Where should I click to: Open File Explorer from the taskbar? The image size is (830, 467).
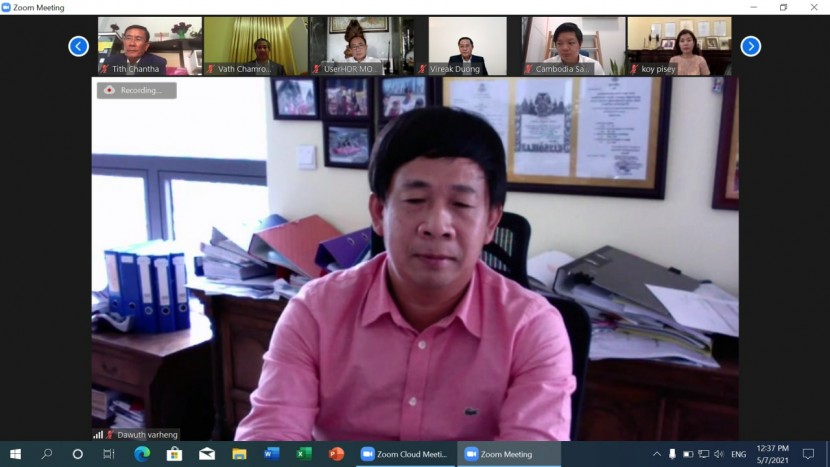[x=239, y=454]
